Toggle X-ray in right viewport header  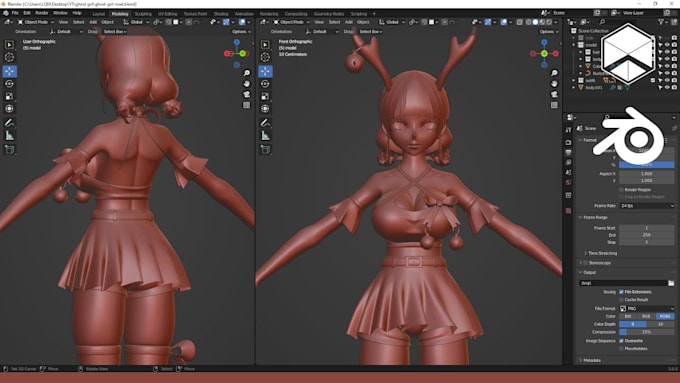520,22
